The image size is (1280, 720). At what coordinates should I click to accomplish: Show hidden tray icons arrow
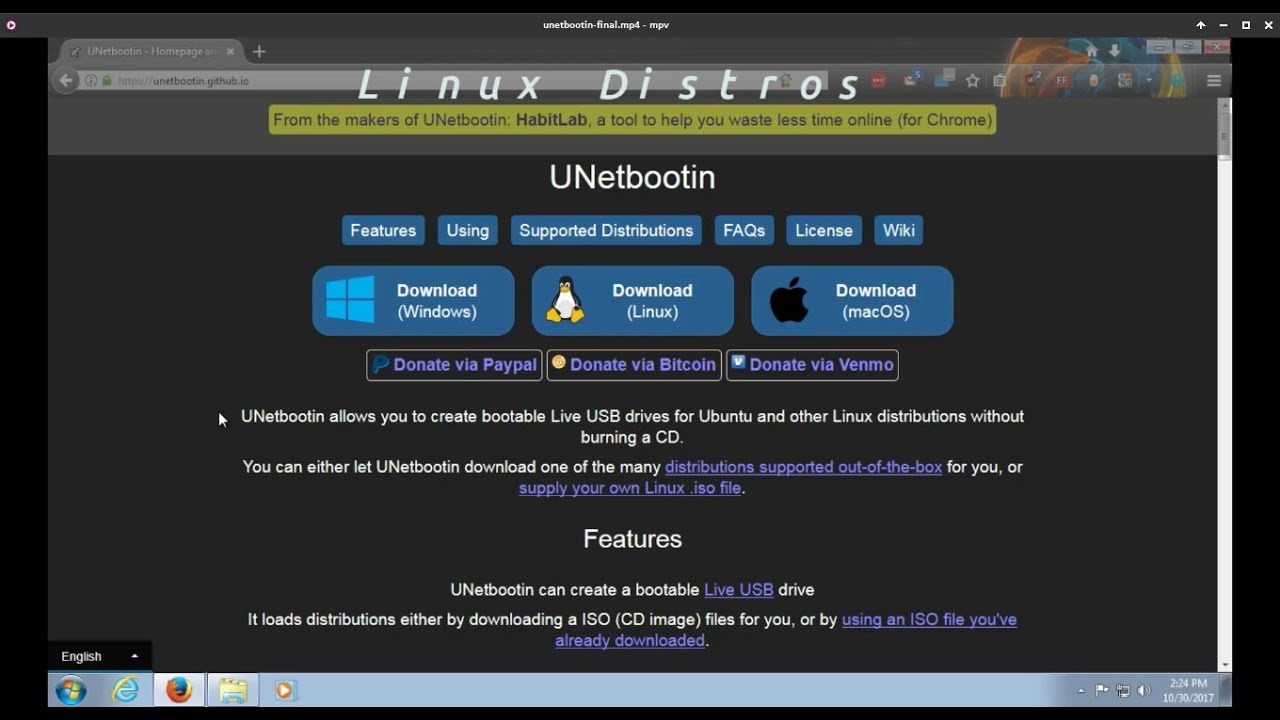point(1081,691)
